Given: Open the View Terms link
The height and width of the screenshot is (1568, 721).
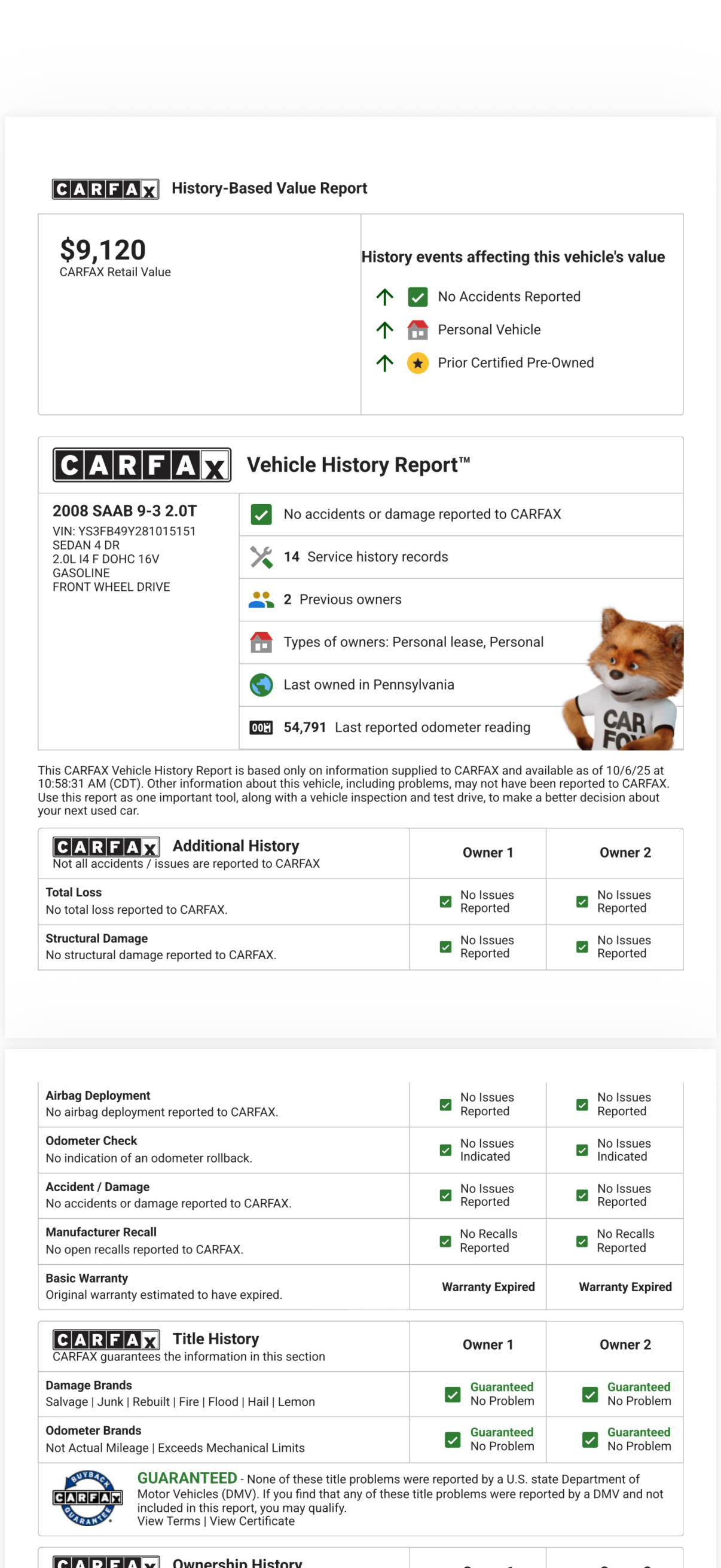Looking at the screenshot, I should tap(169, 1521).
